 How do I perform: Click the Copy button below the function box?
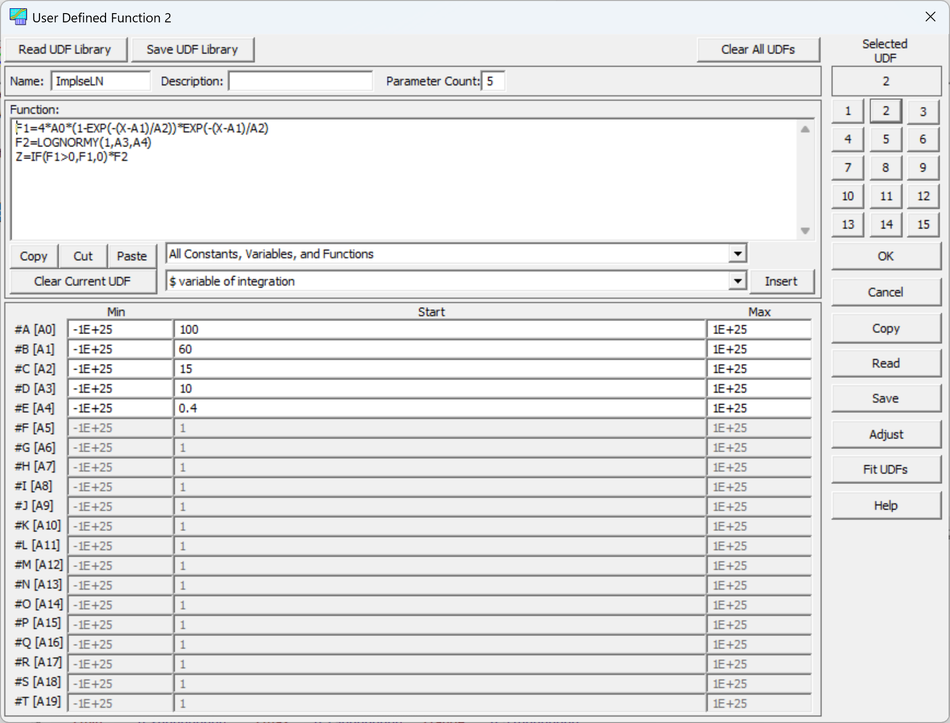coord(34,256)
